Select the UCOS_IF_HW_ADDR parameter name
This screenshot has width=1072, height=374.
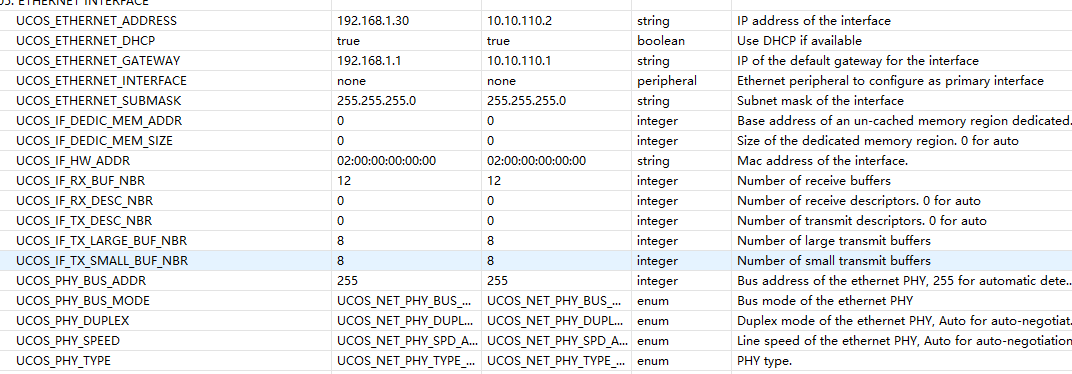click(73, 161)
